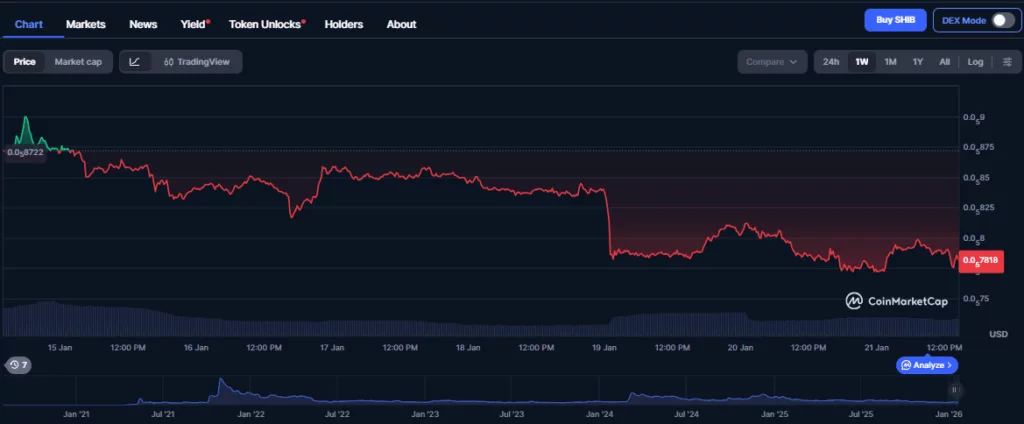This screenshot has height=424, width=1024.
Task: Select the All time range
Action: click(944, 62)
